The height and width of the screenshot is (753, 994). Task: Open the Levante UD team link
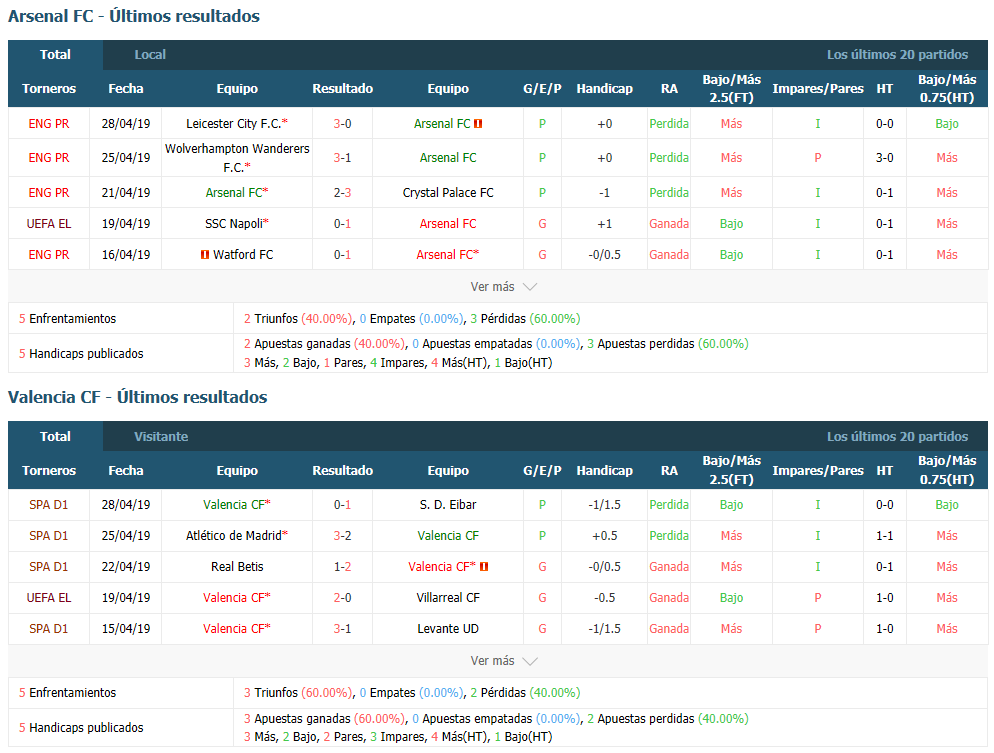pyautogui.click(x=448, y=629)
